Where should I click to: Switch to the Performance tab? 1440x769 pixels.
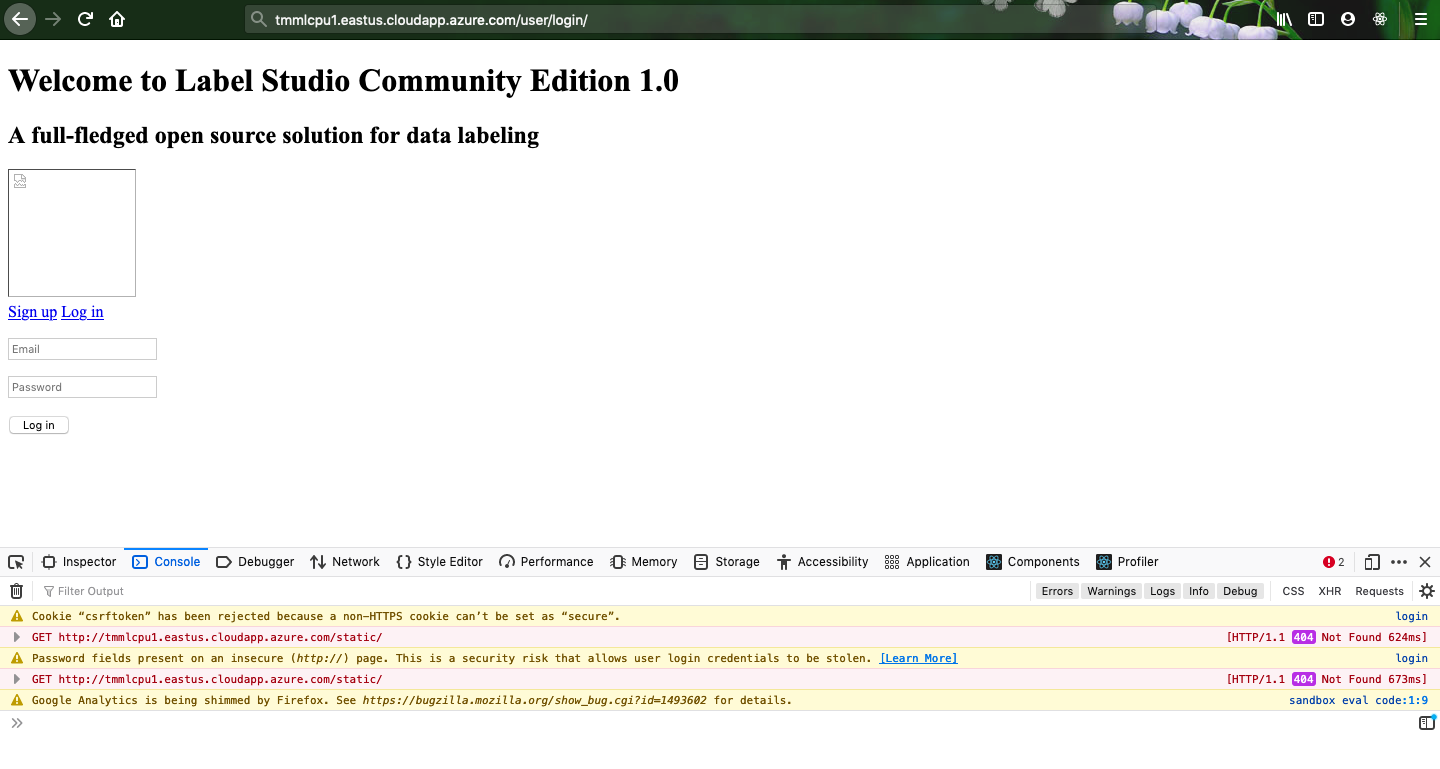(x=546, y=562)
